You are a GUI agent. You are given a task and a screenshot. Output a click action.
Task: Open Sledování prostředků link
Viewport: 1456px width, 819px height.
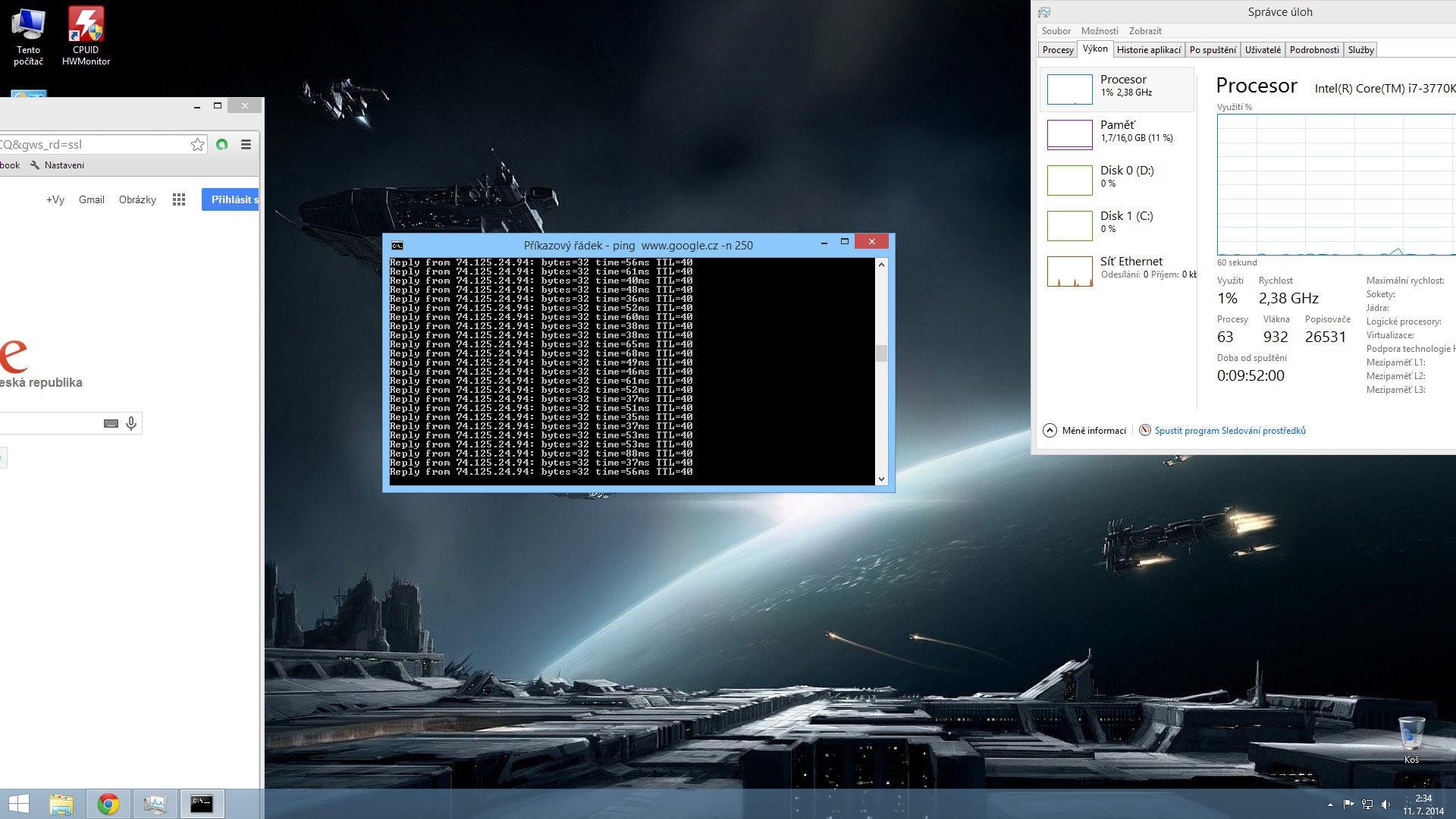click(1229, 430)
